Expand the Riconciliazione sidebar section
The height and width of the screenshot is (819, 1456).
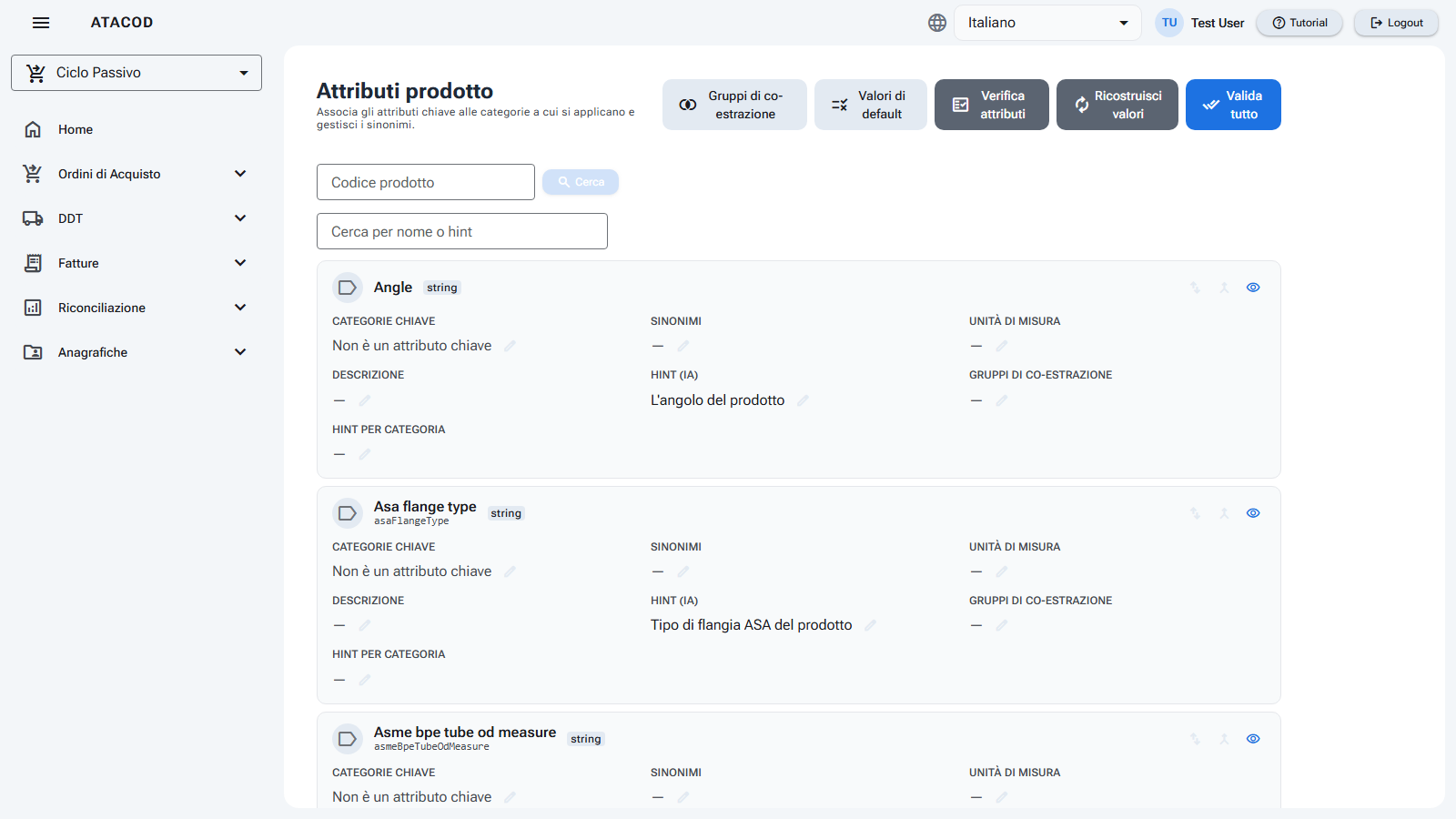coord(135,308)
